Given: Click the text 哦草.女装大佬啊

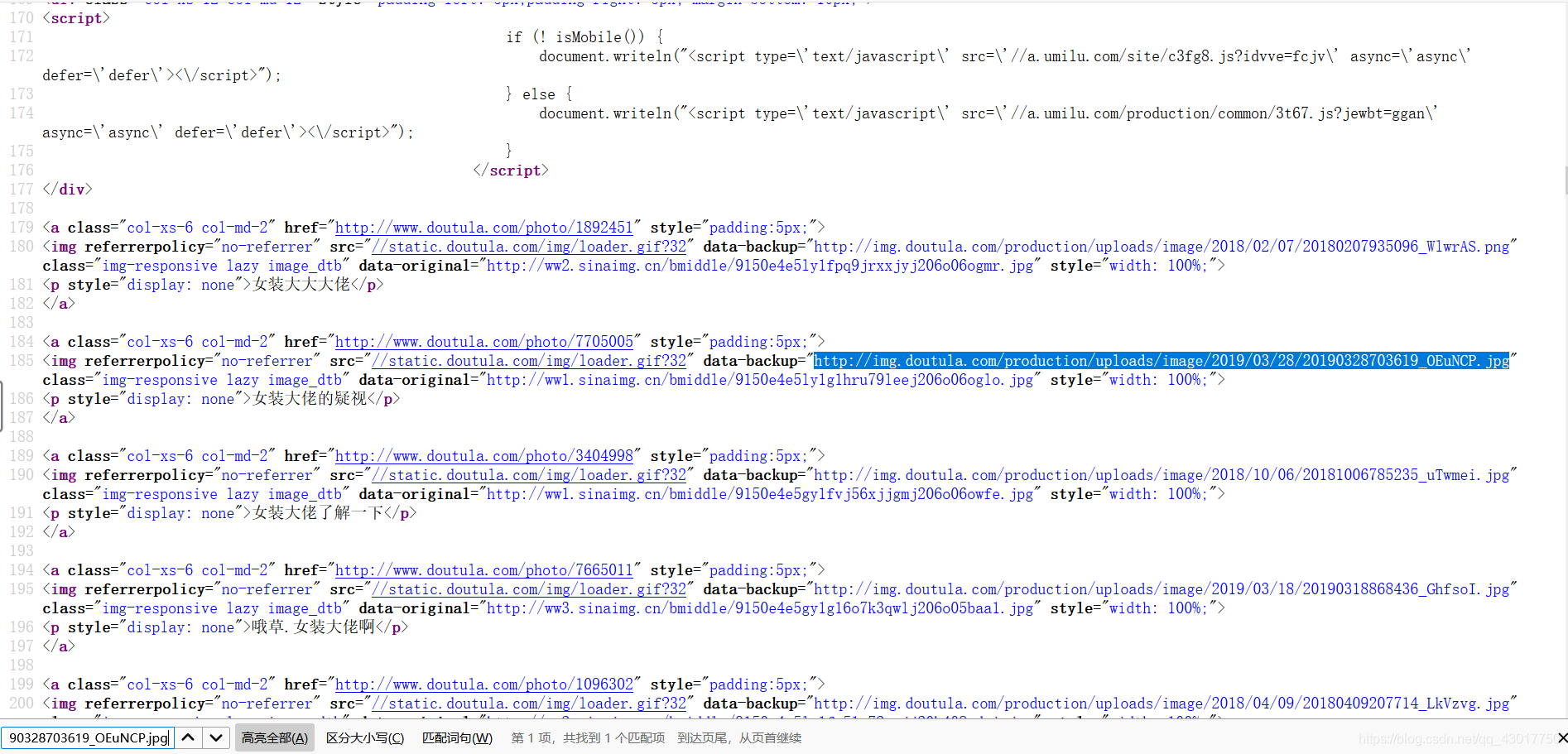Looking at the screenshot, I should (x=314, y=627).
